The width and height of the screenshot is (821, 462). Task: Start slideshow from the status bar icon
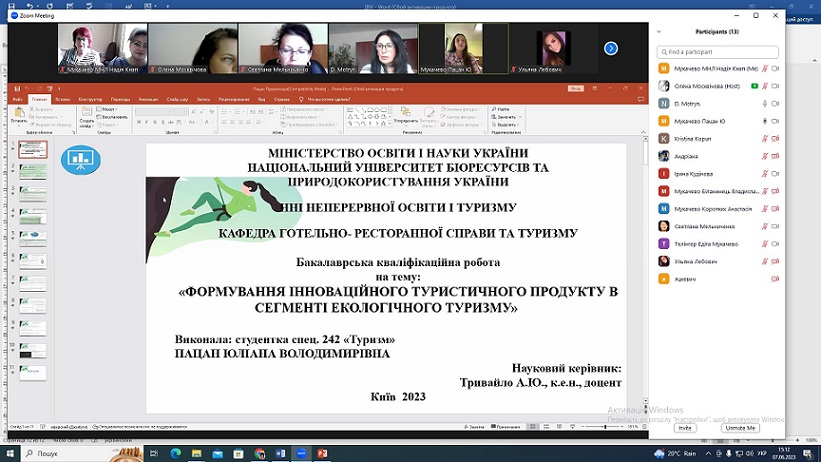(572, 427)
